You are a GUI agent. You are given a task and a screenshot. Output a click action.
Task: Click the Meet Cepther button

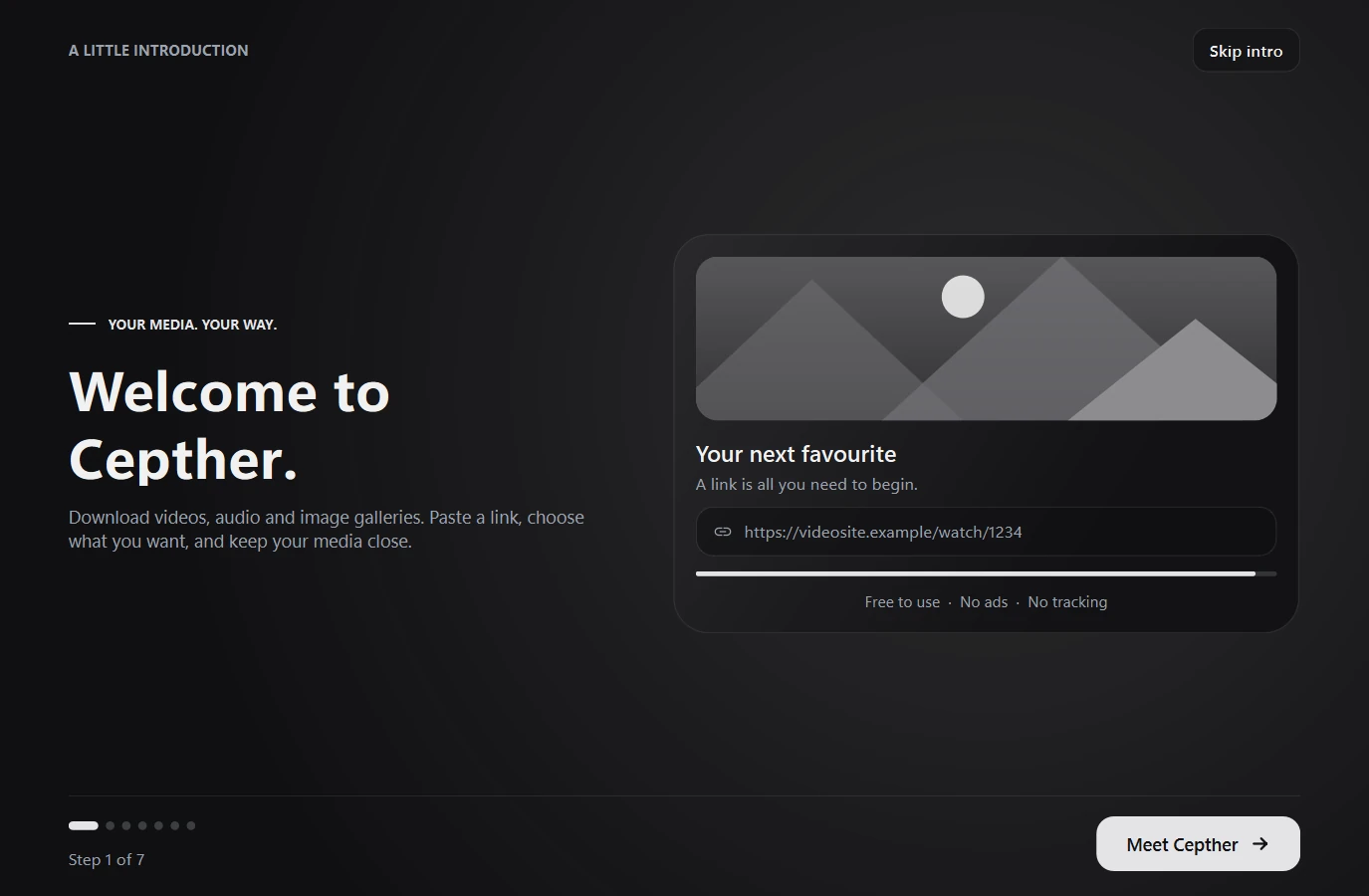(1198, 844)
